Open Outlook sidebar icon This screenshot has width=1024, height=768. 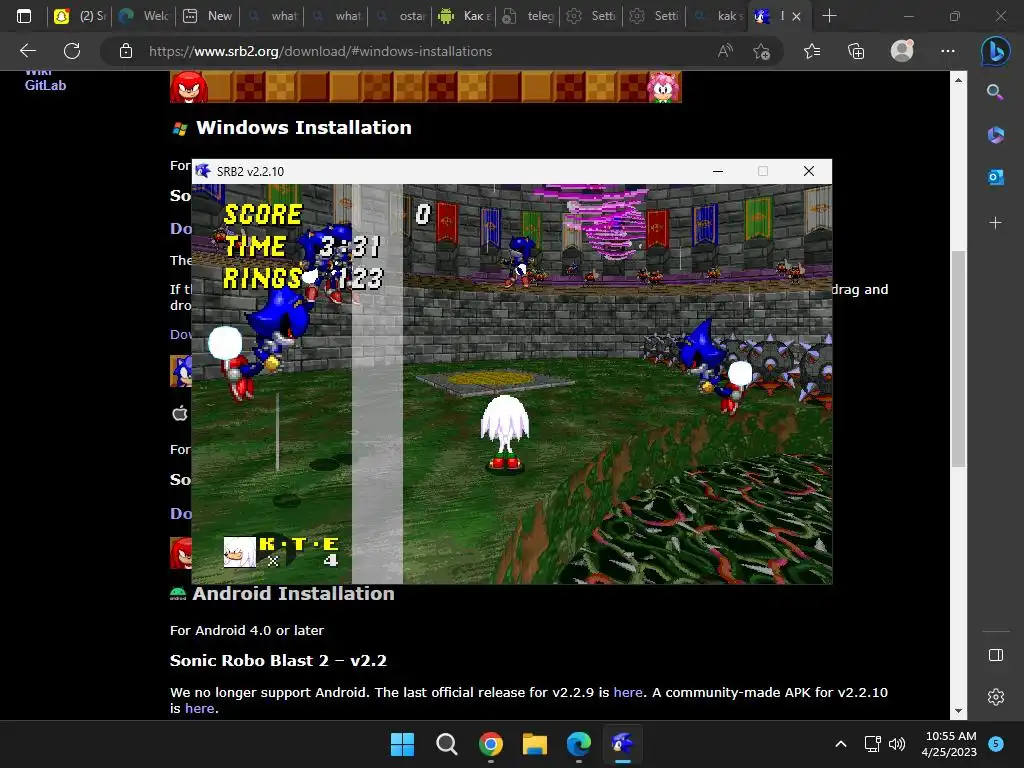click(995, 177)
